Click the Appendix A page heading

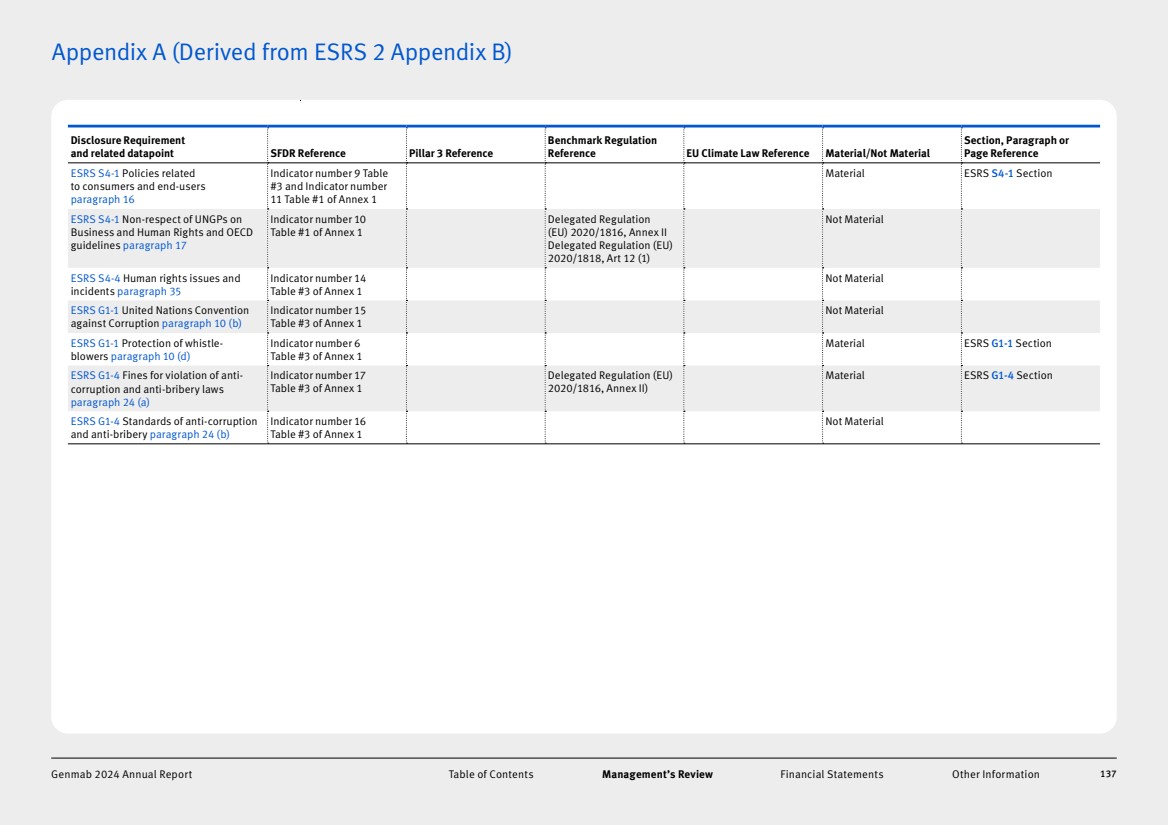tap(281, 53)
